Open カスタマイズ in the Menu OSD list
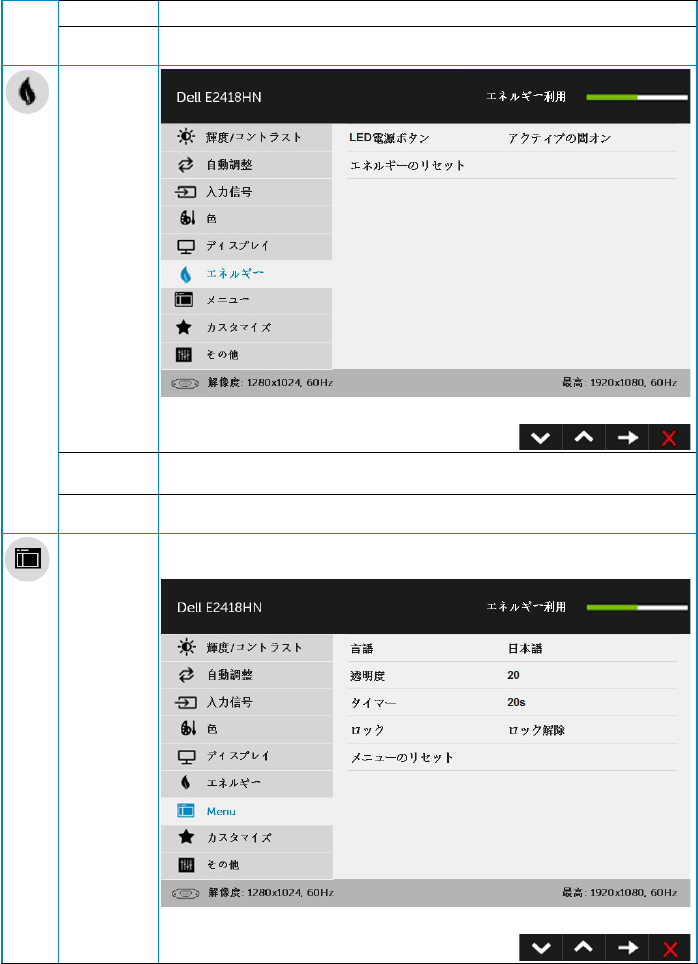This screenshot has height=964, width=698. tap(247, 837)
